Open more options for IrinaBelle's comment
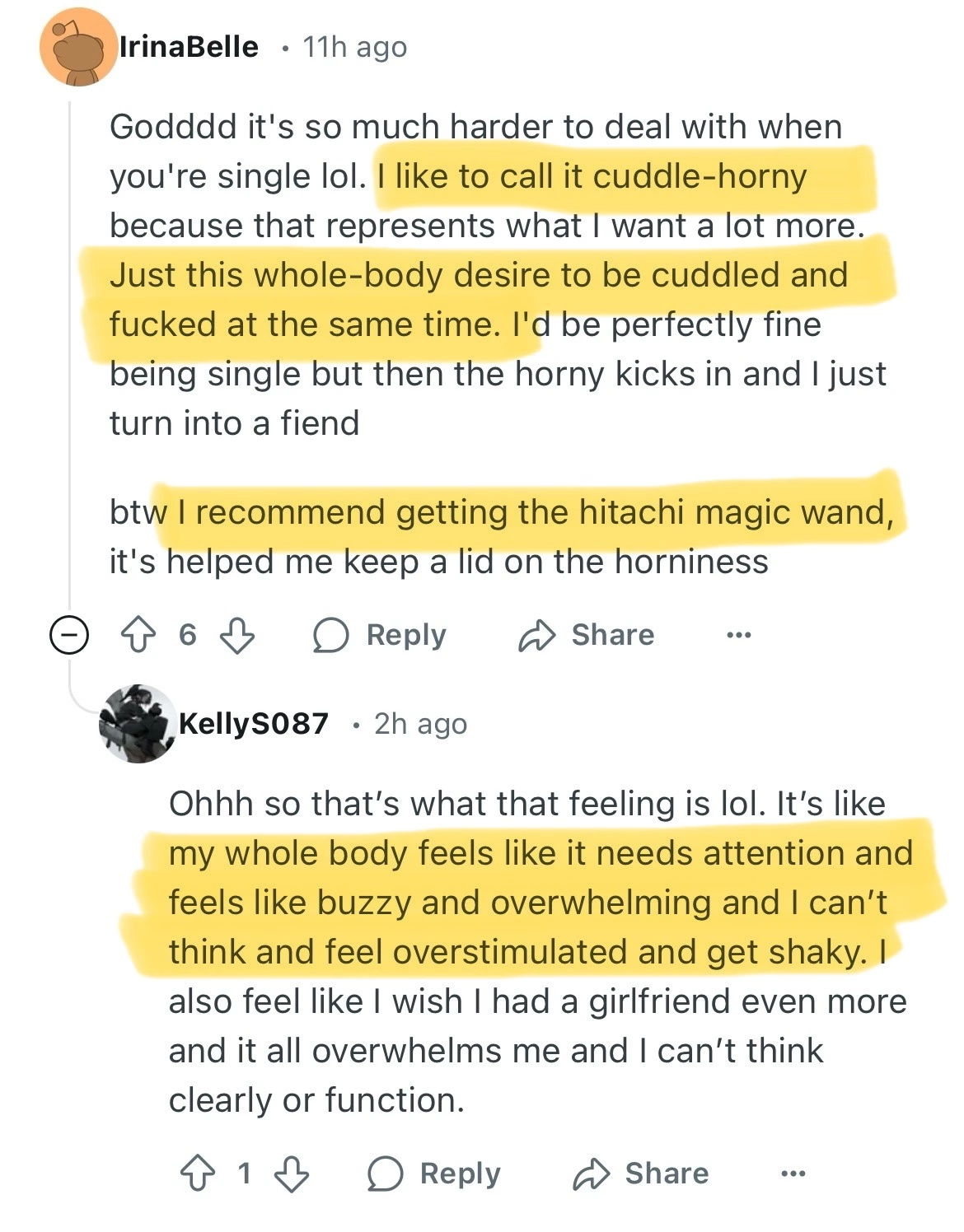 click(738, 635)
